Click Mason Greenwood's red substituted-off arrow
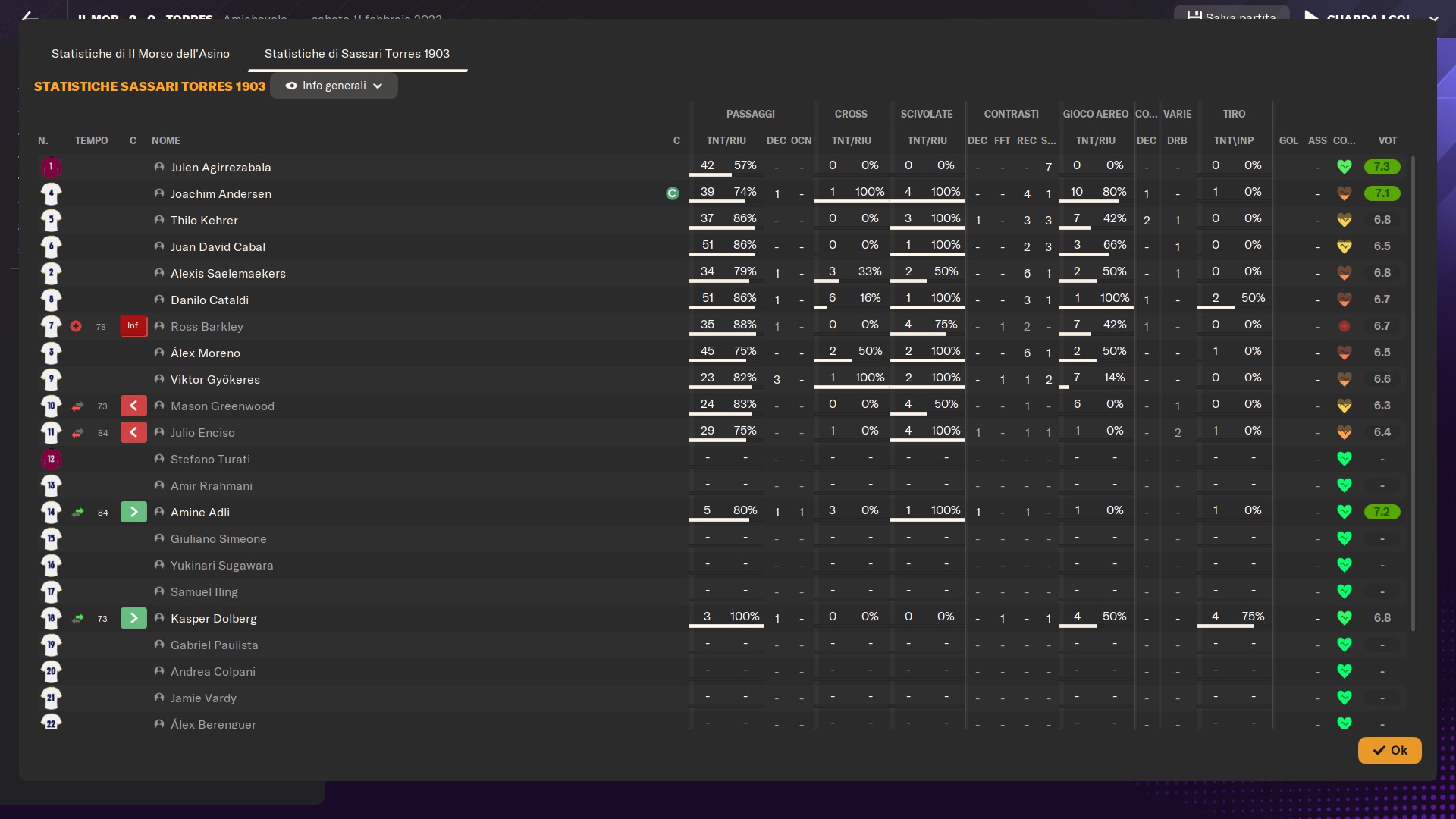Image resolution: width=1456 pixels, height=819 pixels. [x=133, y=406]
